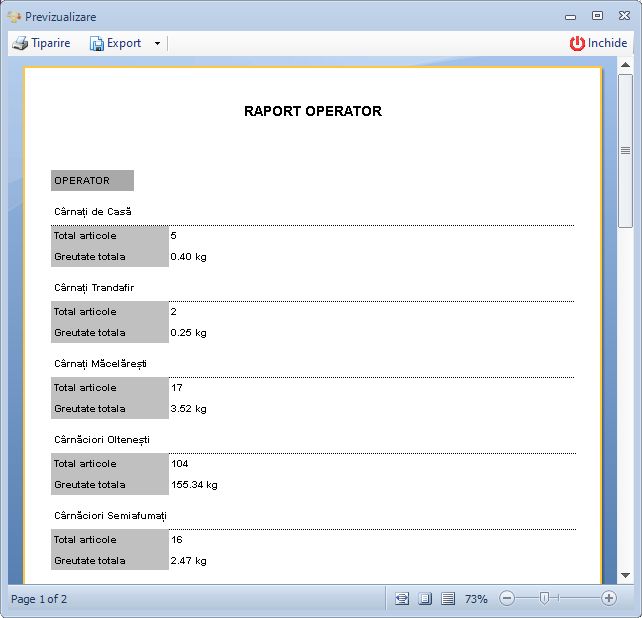Click the total articole value 16
Viewport: 642px width, 618px height.
[x=177, y=539]
